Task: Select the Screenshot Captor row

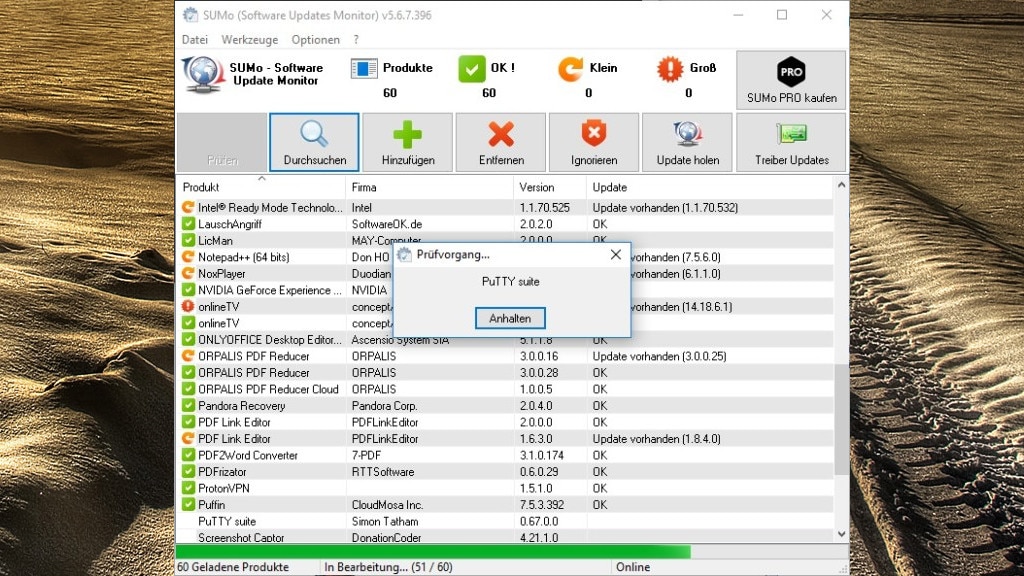Action: click(505, 537)
